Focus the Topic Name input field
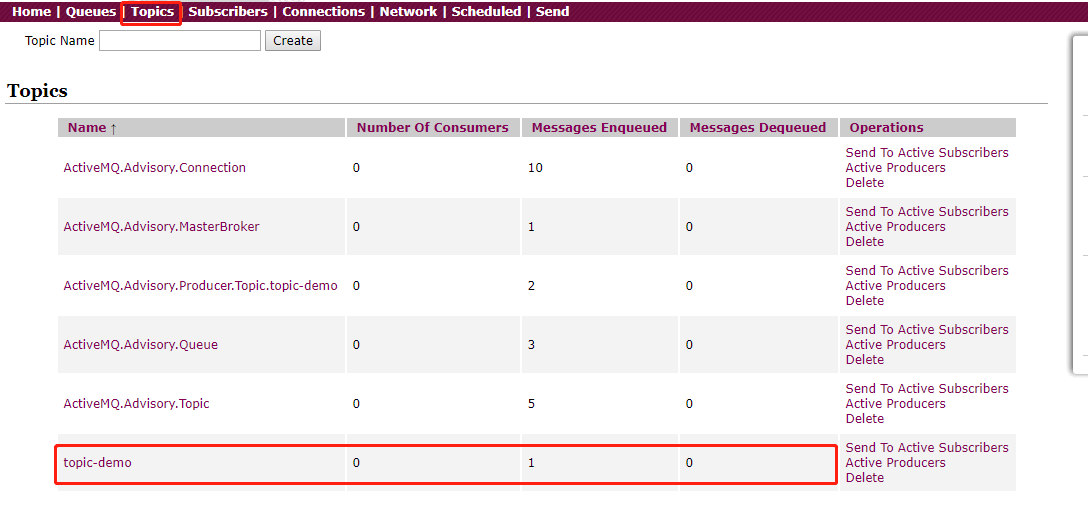The image size is (1088, 507). pyautogui.click(x=180, y=41)
